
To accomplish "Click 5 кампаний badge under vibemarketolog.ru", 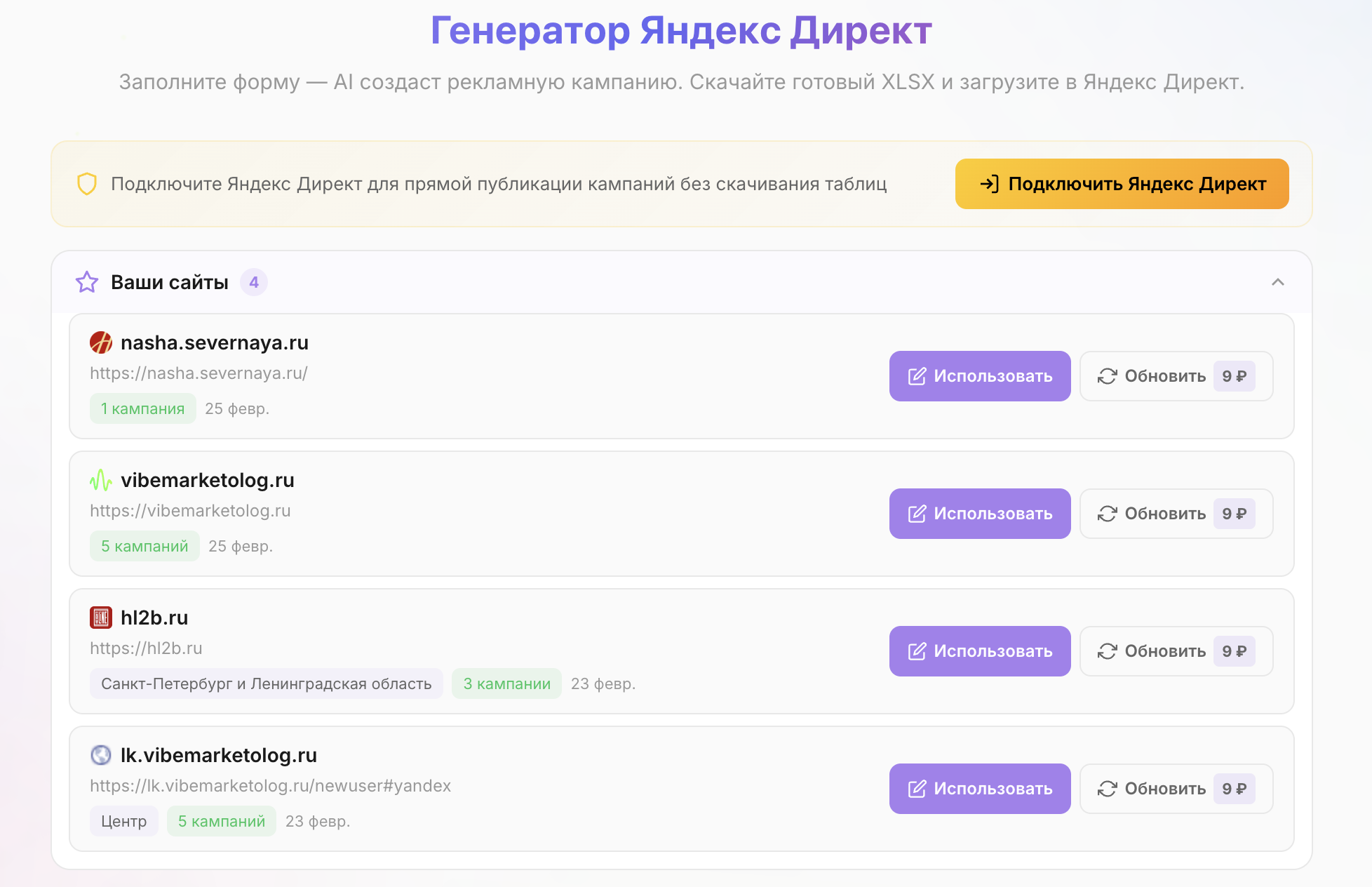I will pos(144,546).
